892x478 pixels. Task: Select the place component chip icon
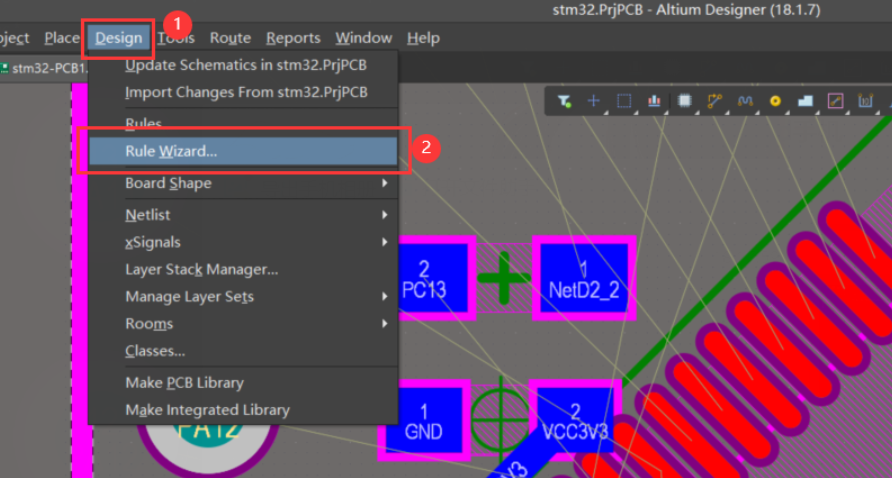pyautogui.click(x=685, y=101)
